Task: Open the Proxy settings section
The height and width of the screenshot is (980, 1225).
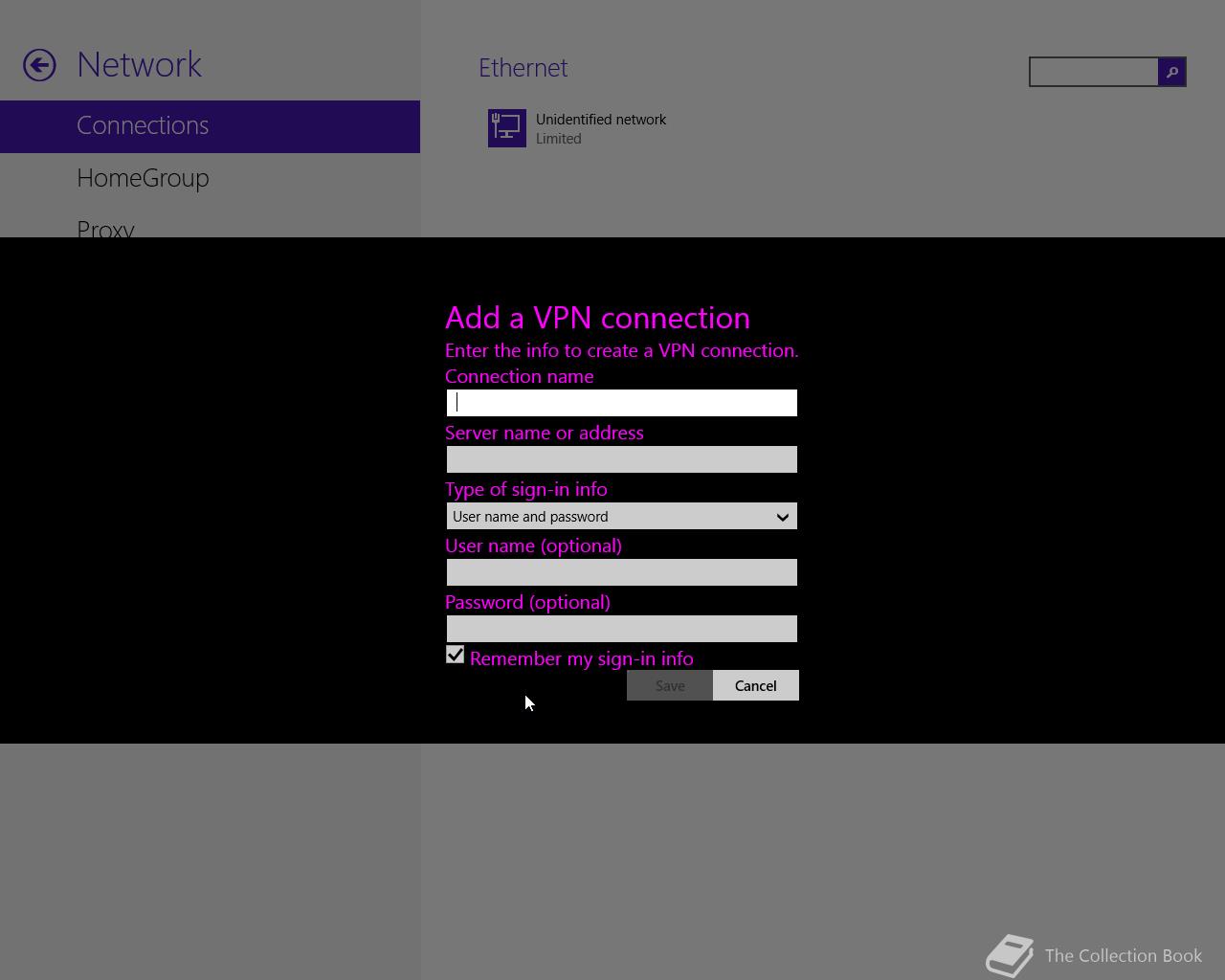Action: point(105,229)
